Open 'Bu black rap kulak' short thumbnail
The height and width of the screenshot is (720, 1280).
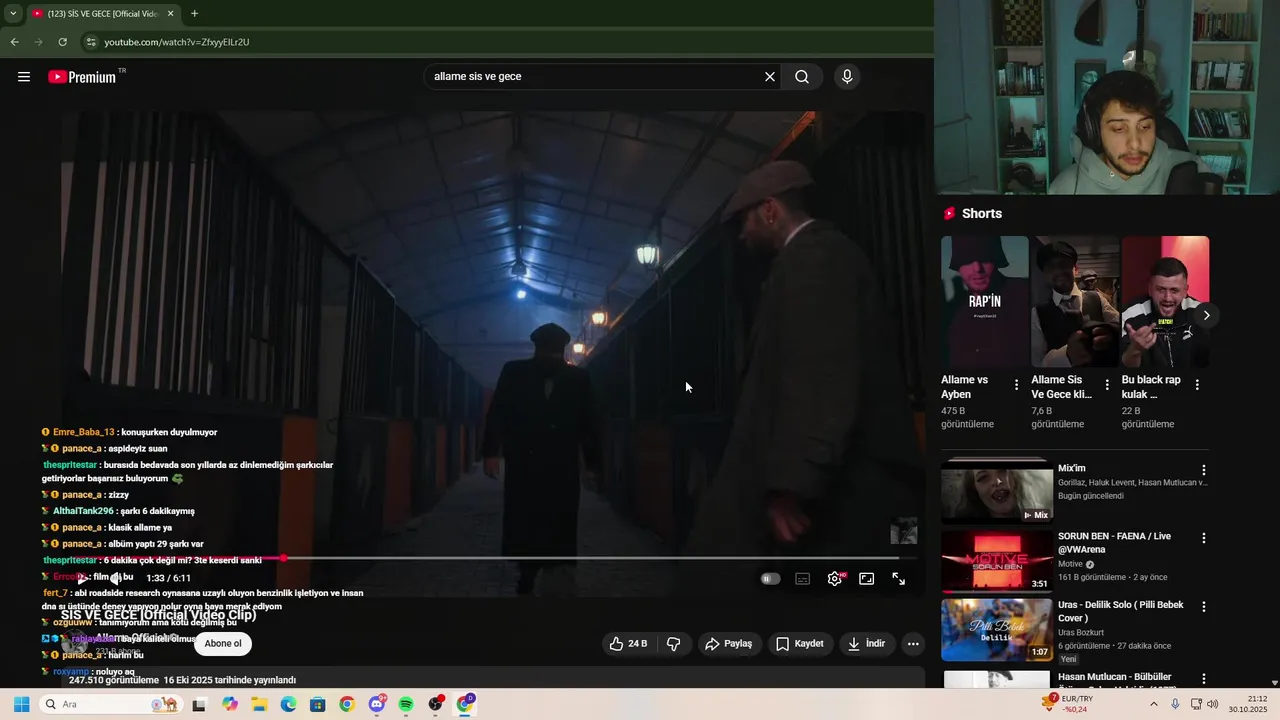tap(1165, 302)
